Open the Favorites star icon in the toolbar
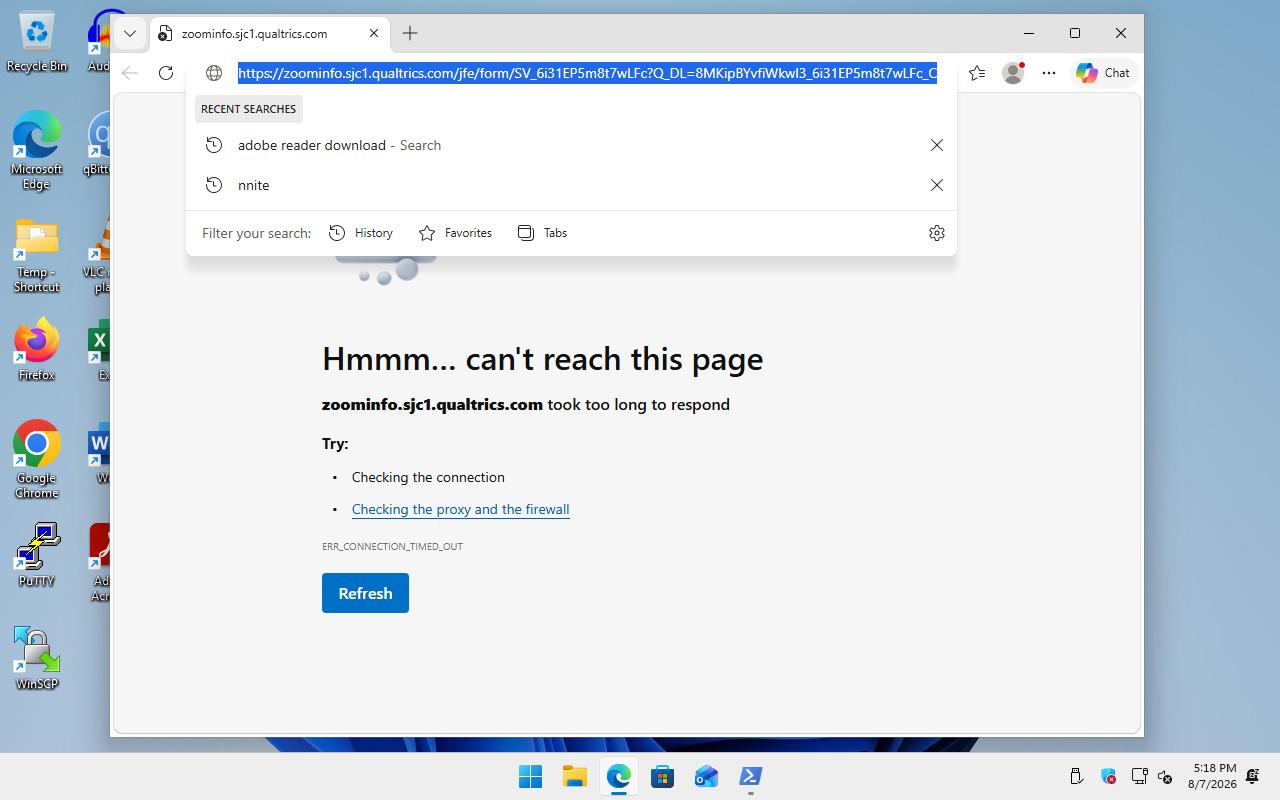Viewport: 1280px width, 800px height. tap(977, 73)
